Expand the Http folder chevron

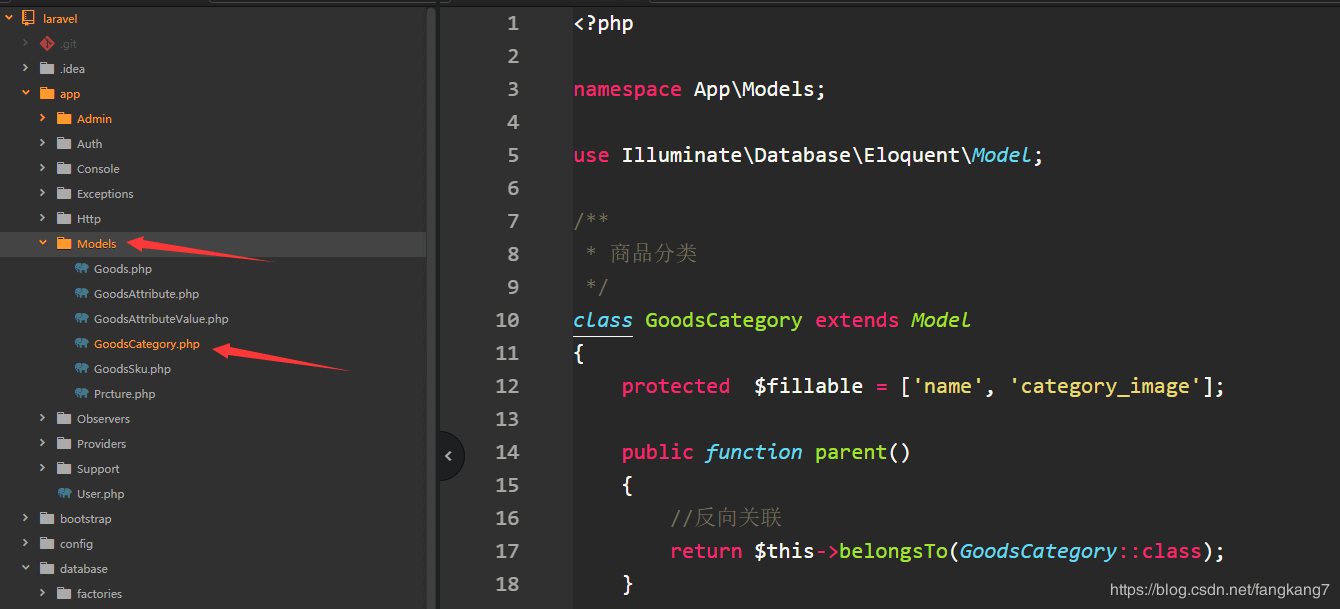tap(43, 218)
